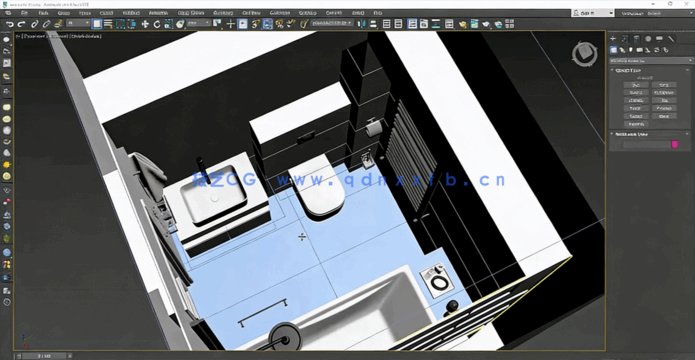Click the Mirror tool icon
The height and width of the screenshot is (360, 695).
pos(361,24)
